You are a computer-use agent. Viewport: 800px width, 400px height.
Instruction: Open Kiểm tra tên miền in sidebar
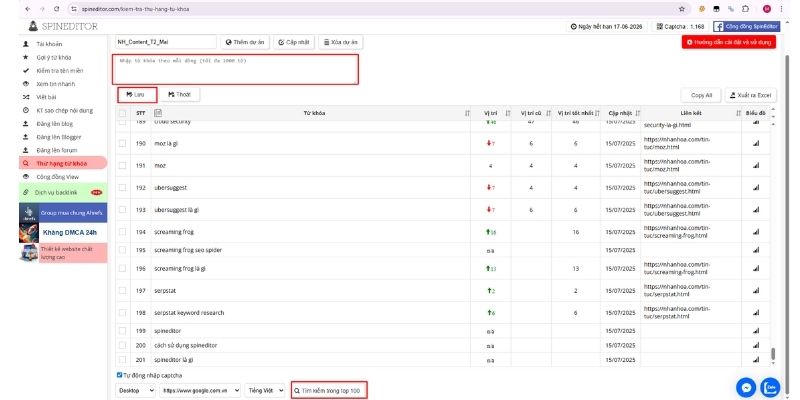pos(60,71)
